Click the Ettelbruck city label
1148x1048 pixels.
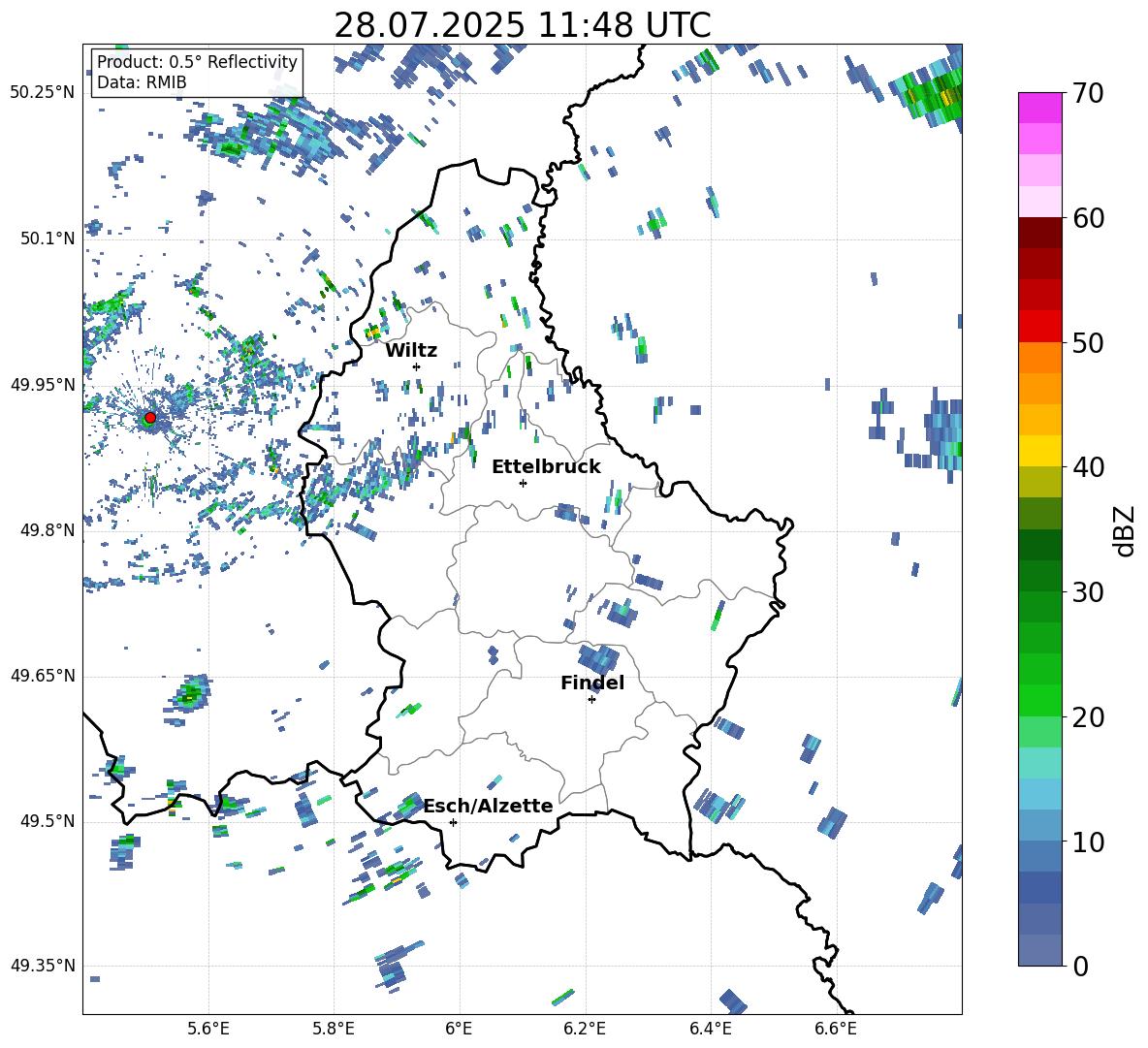tap(546, 467)
